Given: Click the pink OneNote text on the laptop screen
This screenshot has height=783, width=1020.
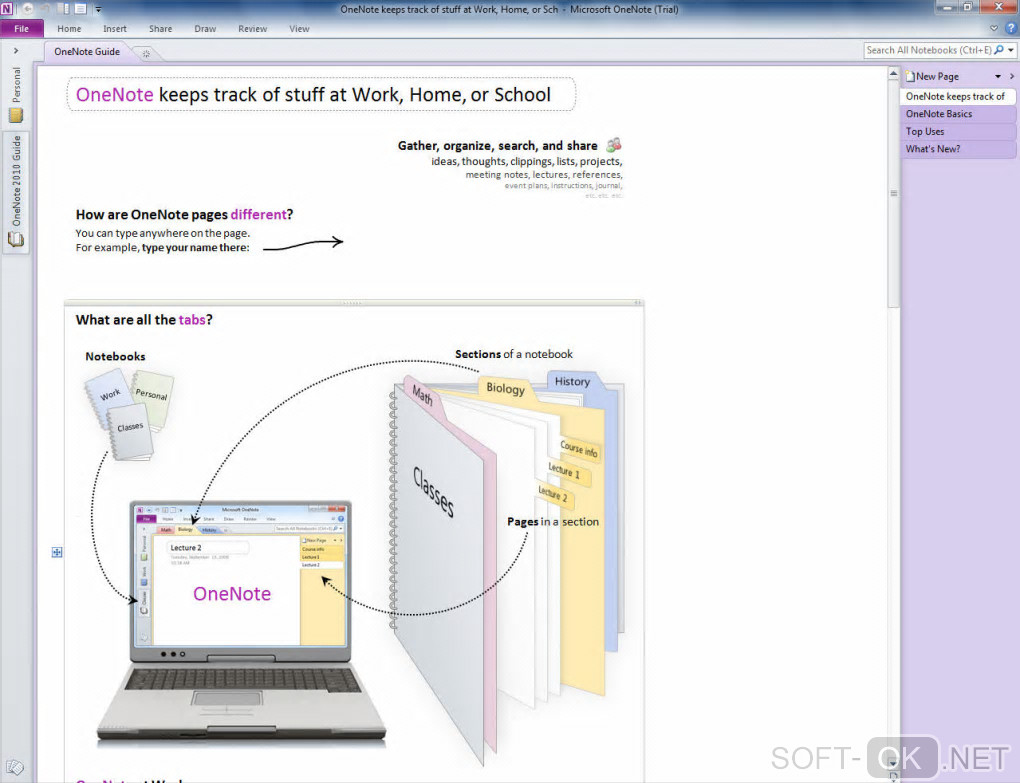Looking at the screenshot, I should coord(232,594).
